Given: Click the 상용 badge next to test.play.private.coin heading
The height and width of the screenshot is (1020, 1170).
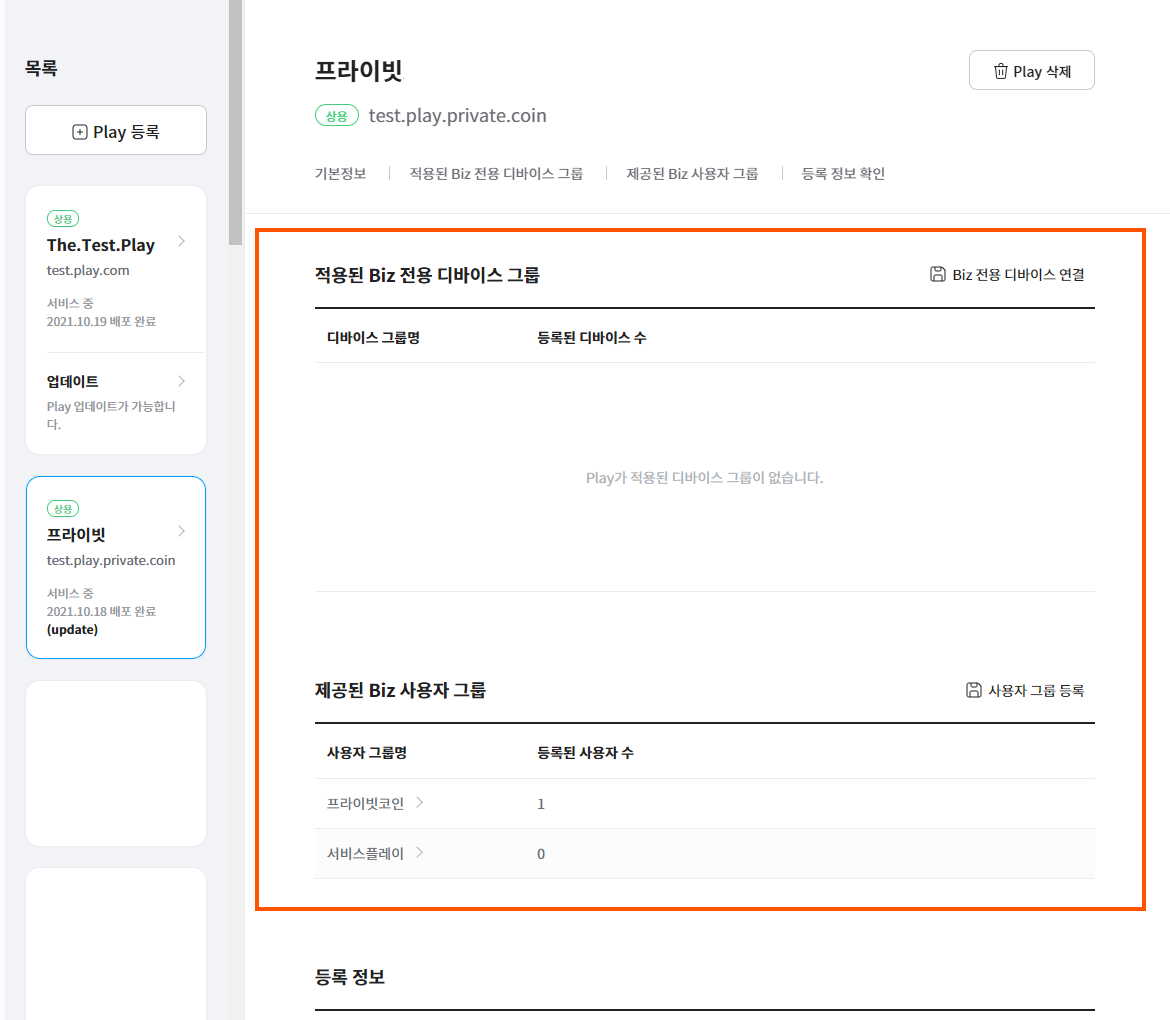Looking at the screenshot, I should click(336, 116).
